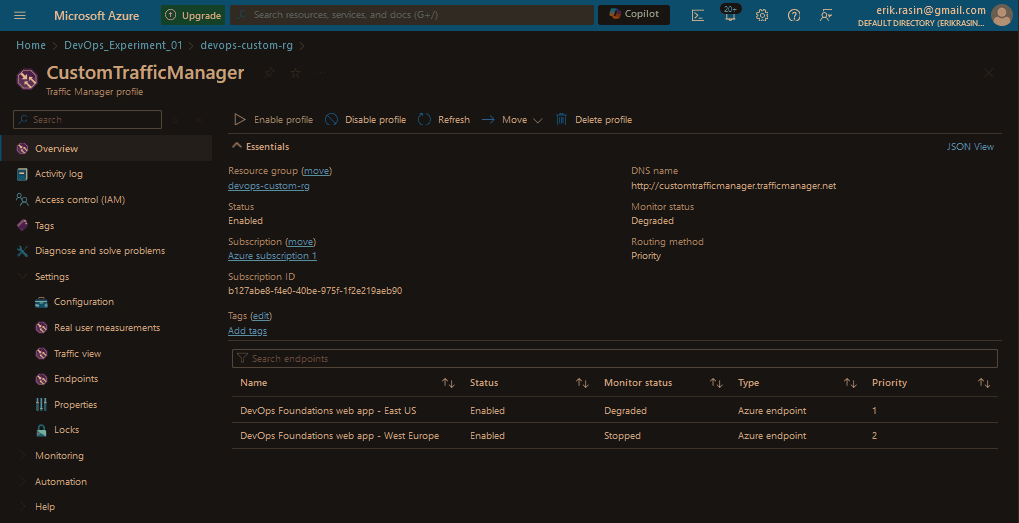Screen dimensions: 1019x523
Task: Expand the Move dropdown chevron
Action: point(537,120)
